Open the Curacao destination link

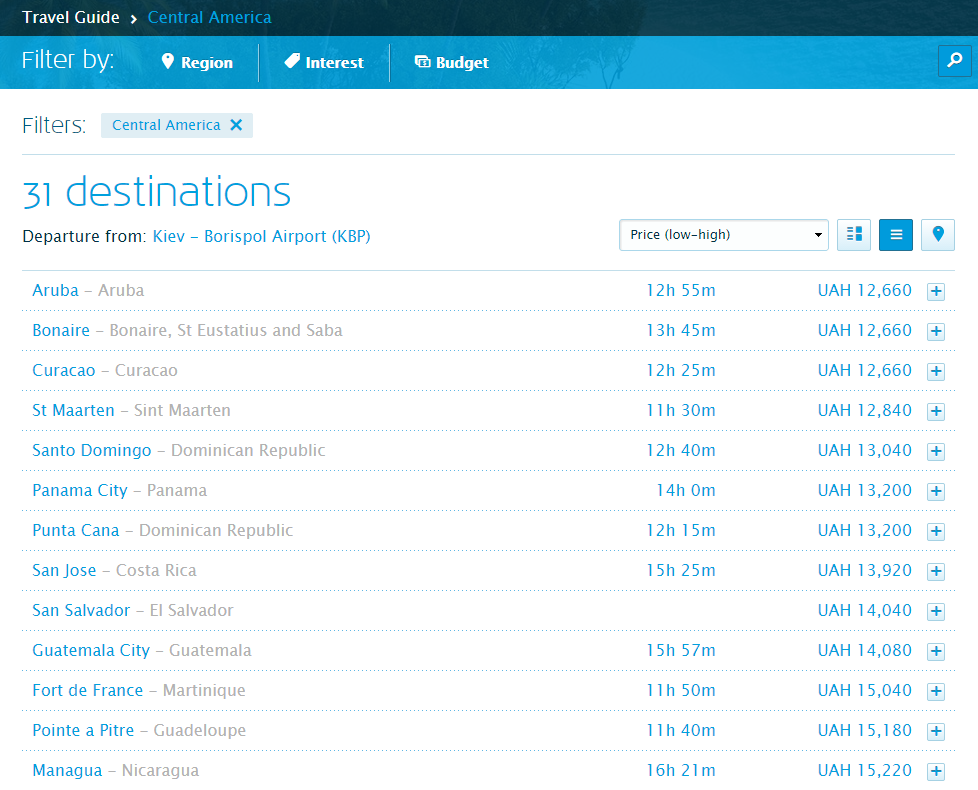[x=64, y=370]
